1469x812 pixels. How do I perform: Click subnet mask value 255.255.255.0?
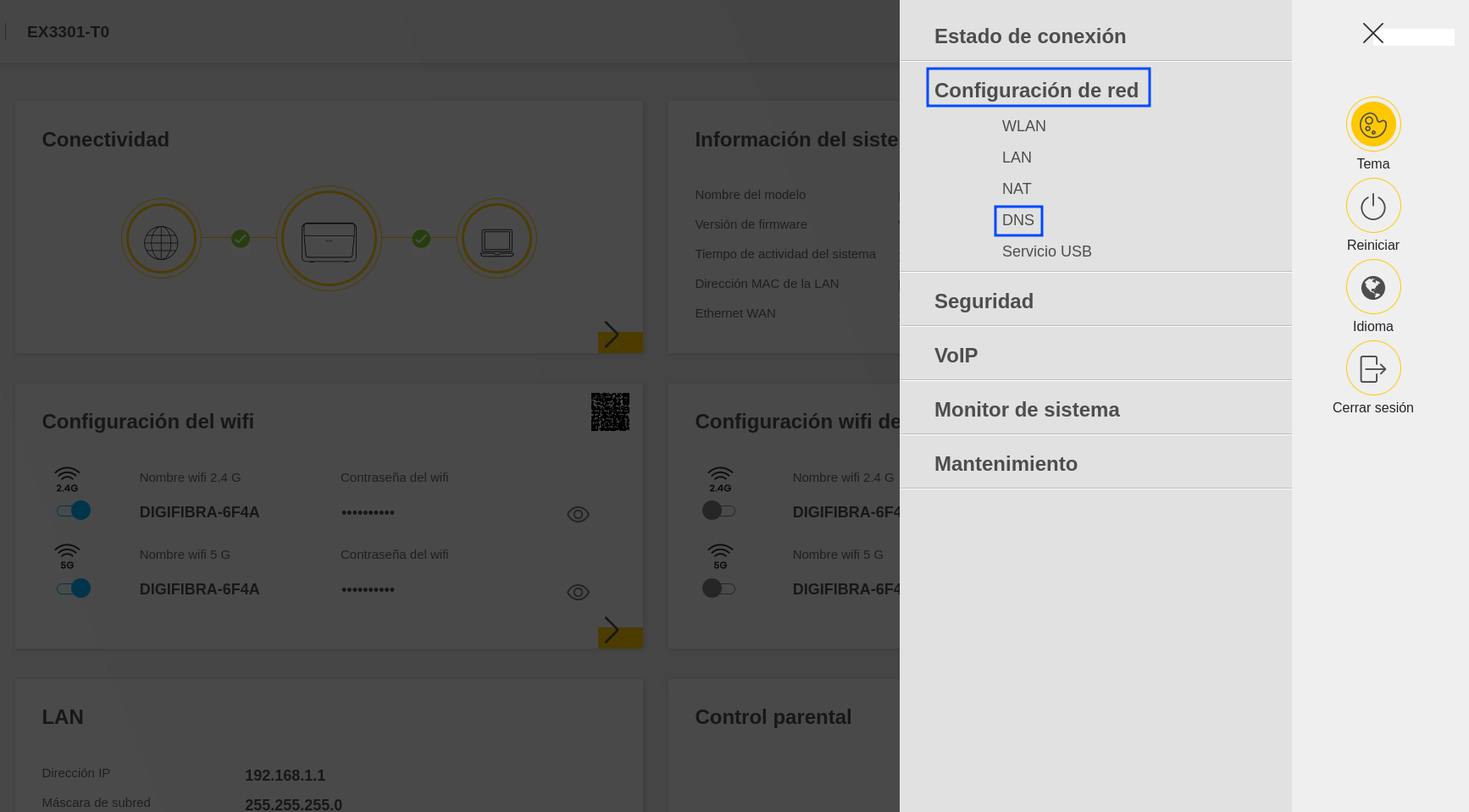[x=293, y=804]
